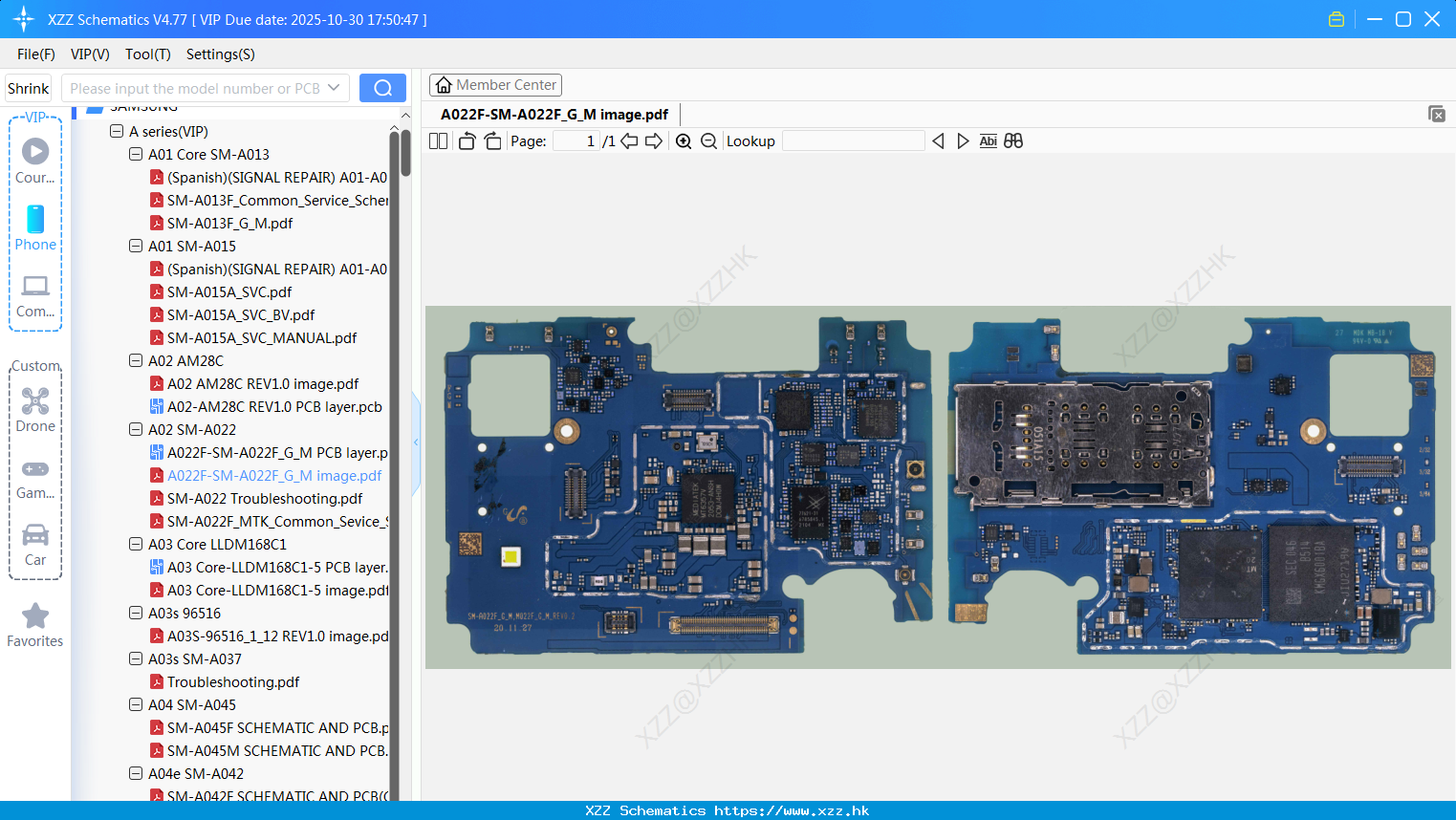Image resolution: width=1456 pixels, height=820 pixels.
Task: Open the Courses sidebar category
Action: tap(35, 160)
